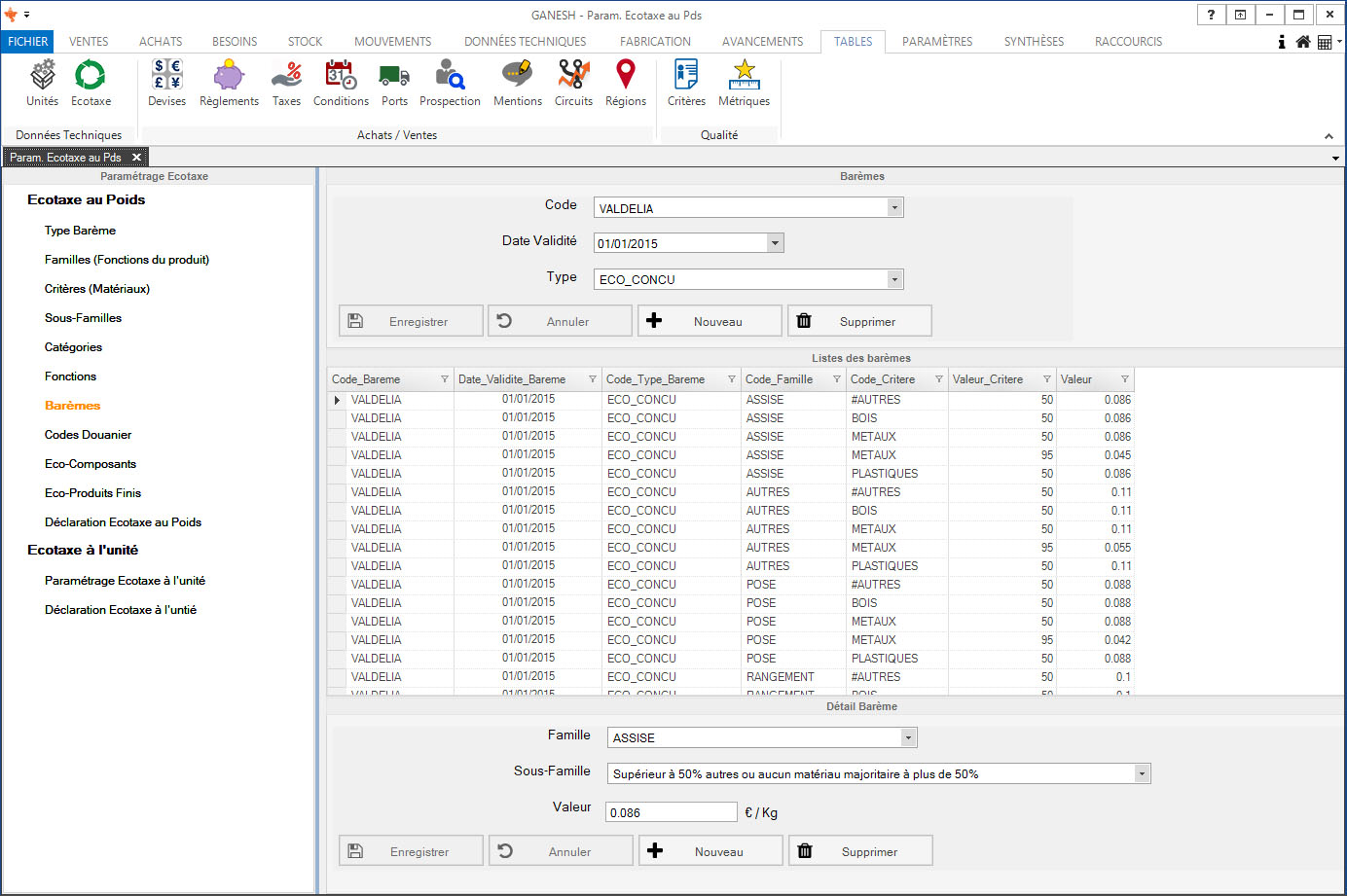Open the Prospection icon
Screen dimensions: 1347x896
pyautogui.click(x=450, y=83)
